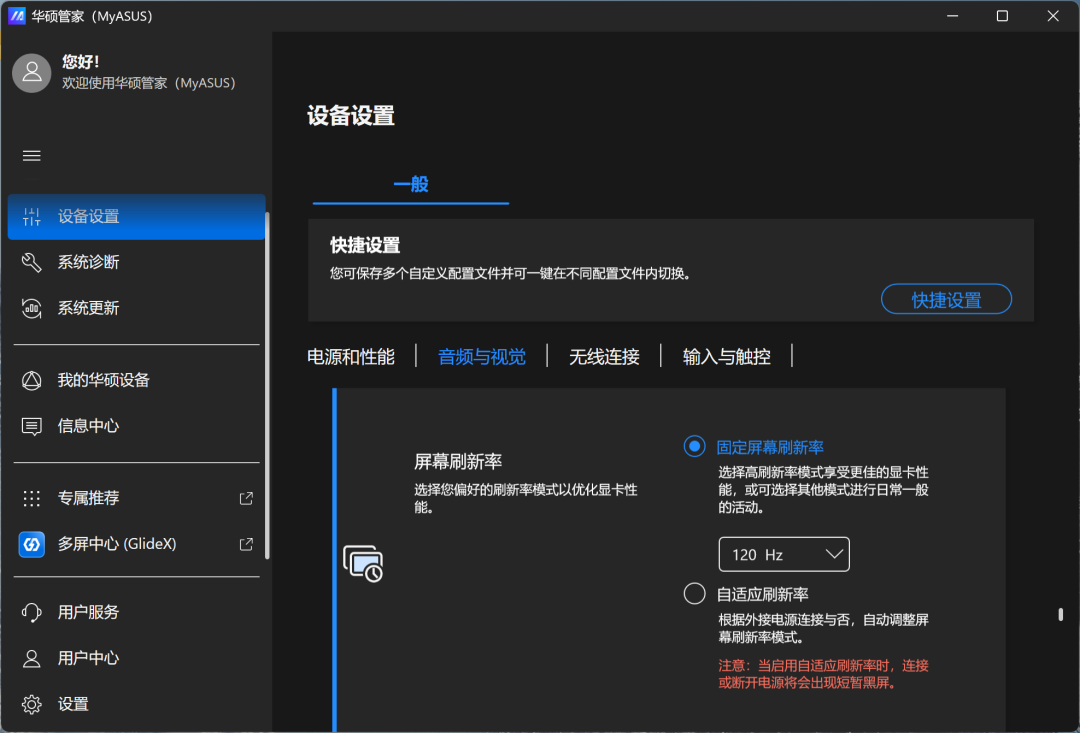Screen dimensions: 1080x733
Task: Maximize the MyASUS window
Action: pos(1003,16)
